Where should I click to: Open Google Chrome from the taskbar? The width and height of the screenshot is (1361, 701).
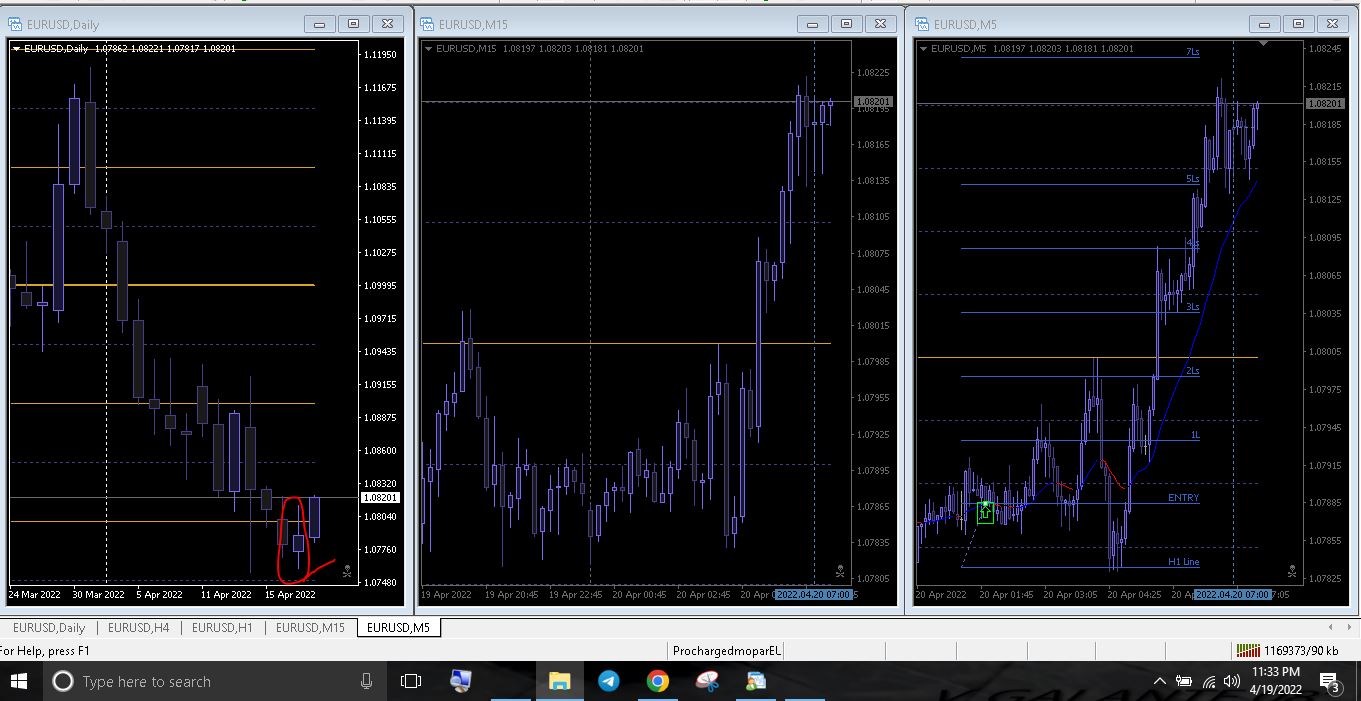(657, 681)
